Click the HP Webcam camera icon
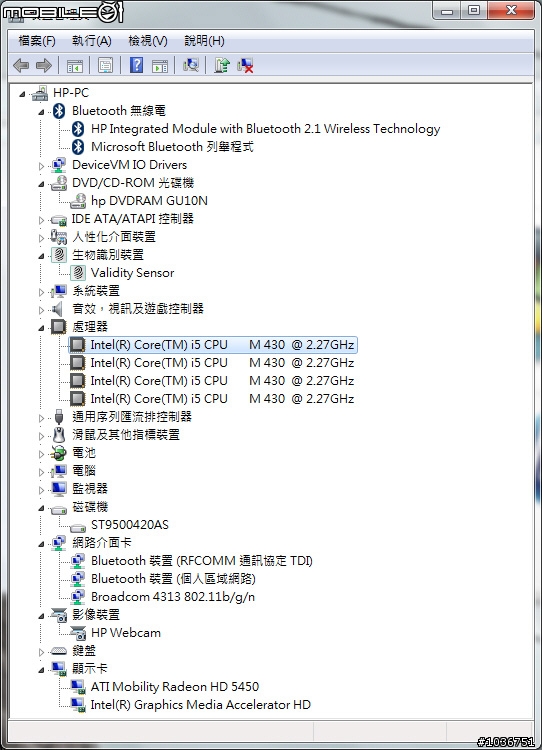The width and height of the screenshot is (542, 750). coord(78,633)
